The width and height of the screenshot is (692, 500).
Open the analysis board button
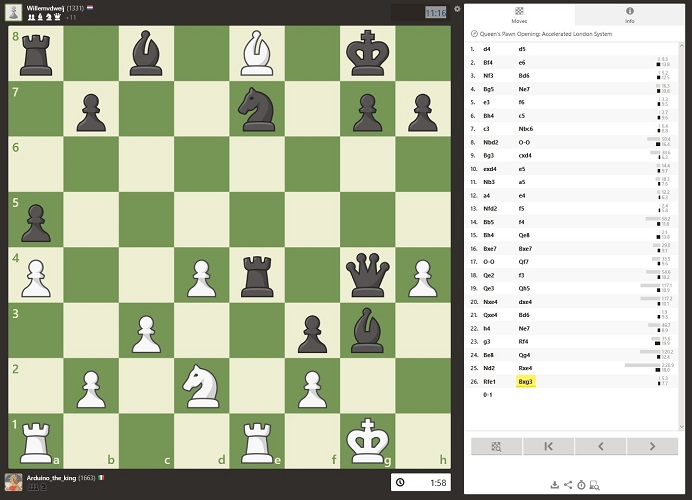pyautogui.click(x=496, y=446)
